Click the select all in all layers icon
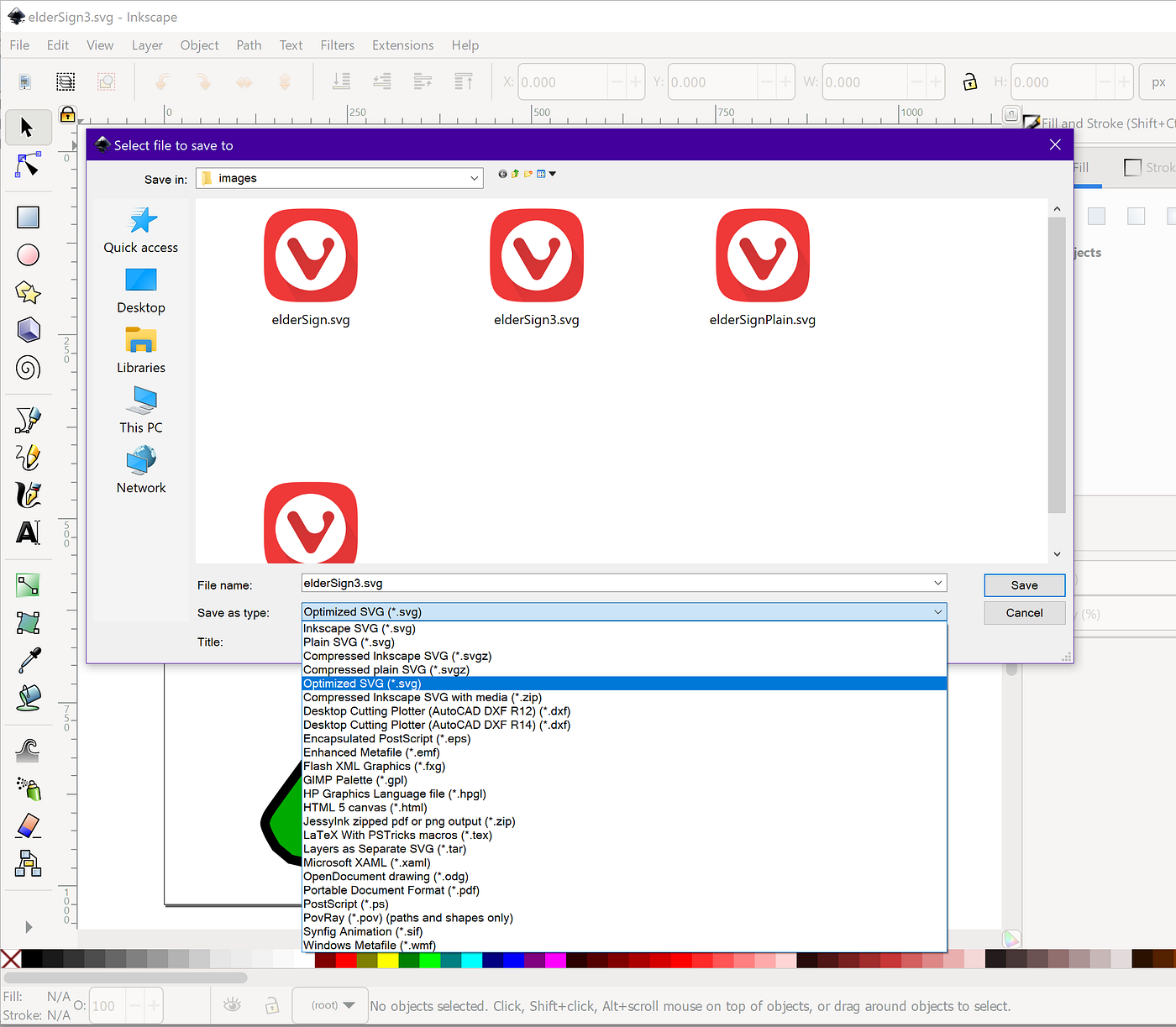 pyautogui.click(x=66, y=81)
